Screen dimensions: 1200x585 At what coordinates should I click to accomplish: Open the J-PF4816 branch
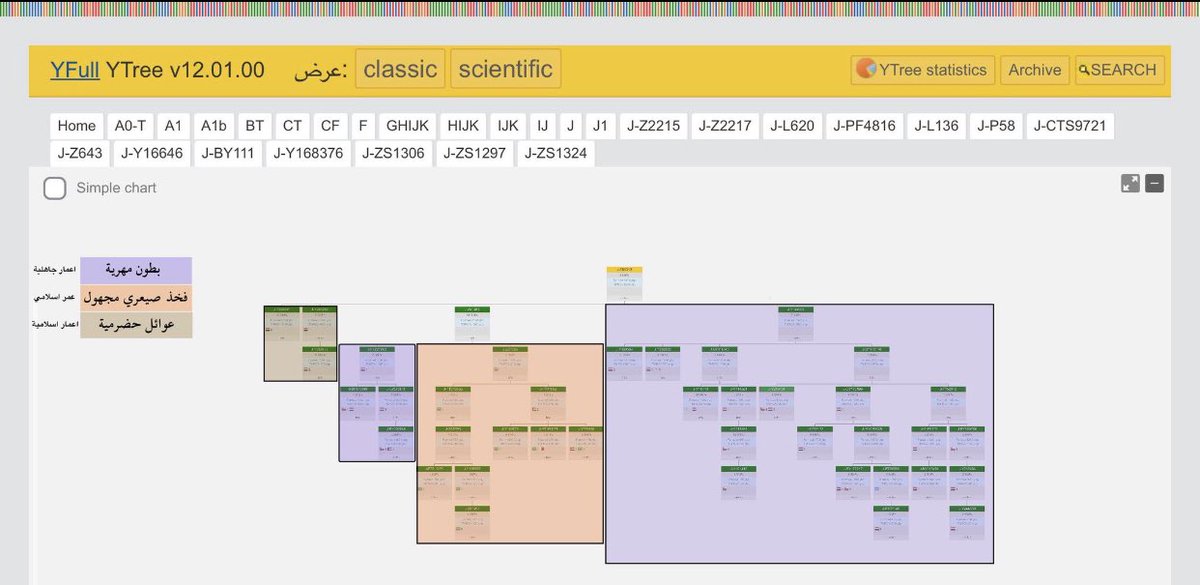point(866,126)
